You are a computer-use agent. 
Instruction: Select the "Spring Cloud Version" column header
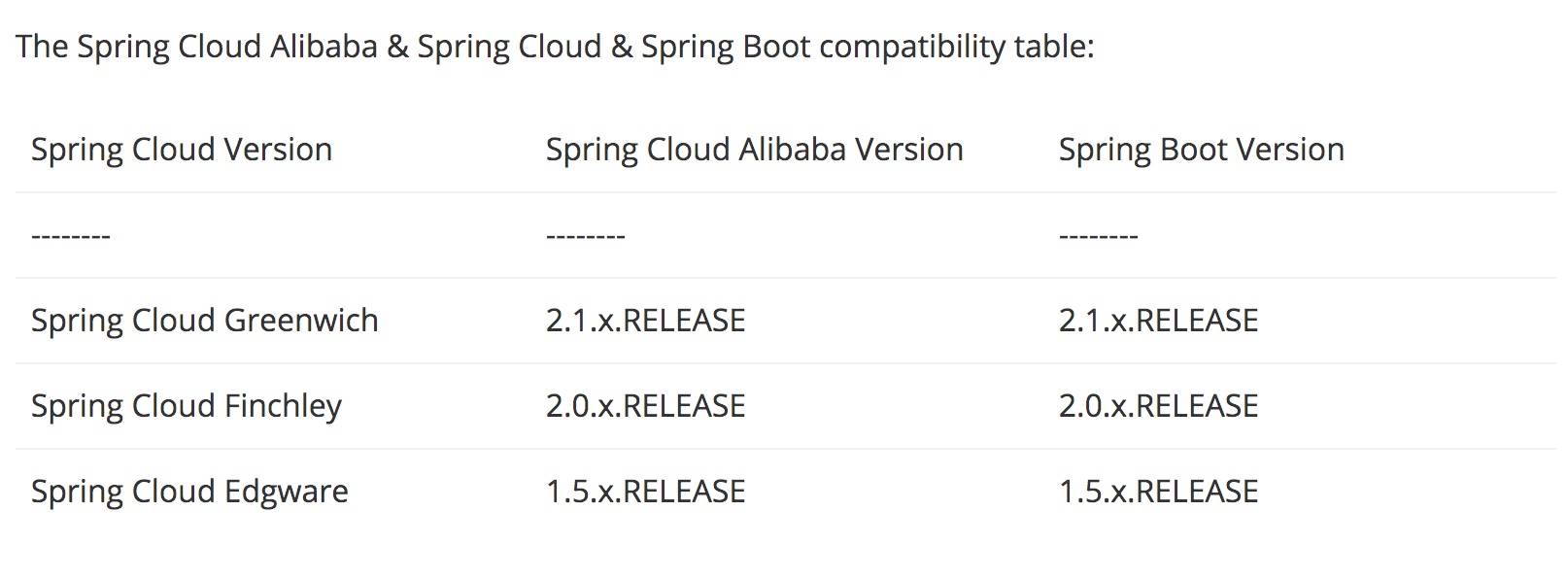182,150
